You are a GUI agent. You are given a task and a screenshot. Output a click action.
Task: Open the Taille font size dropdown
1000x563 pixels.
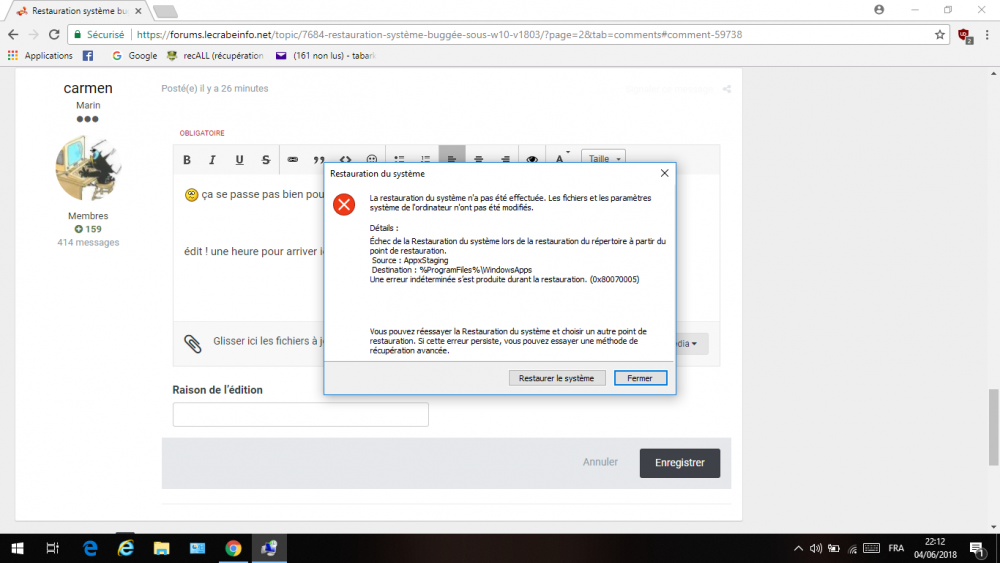coord(603,158)
